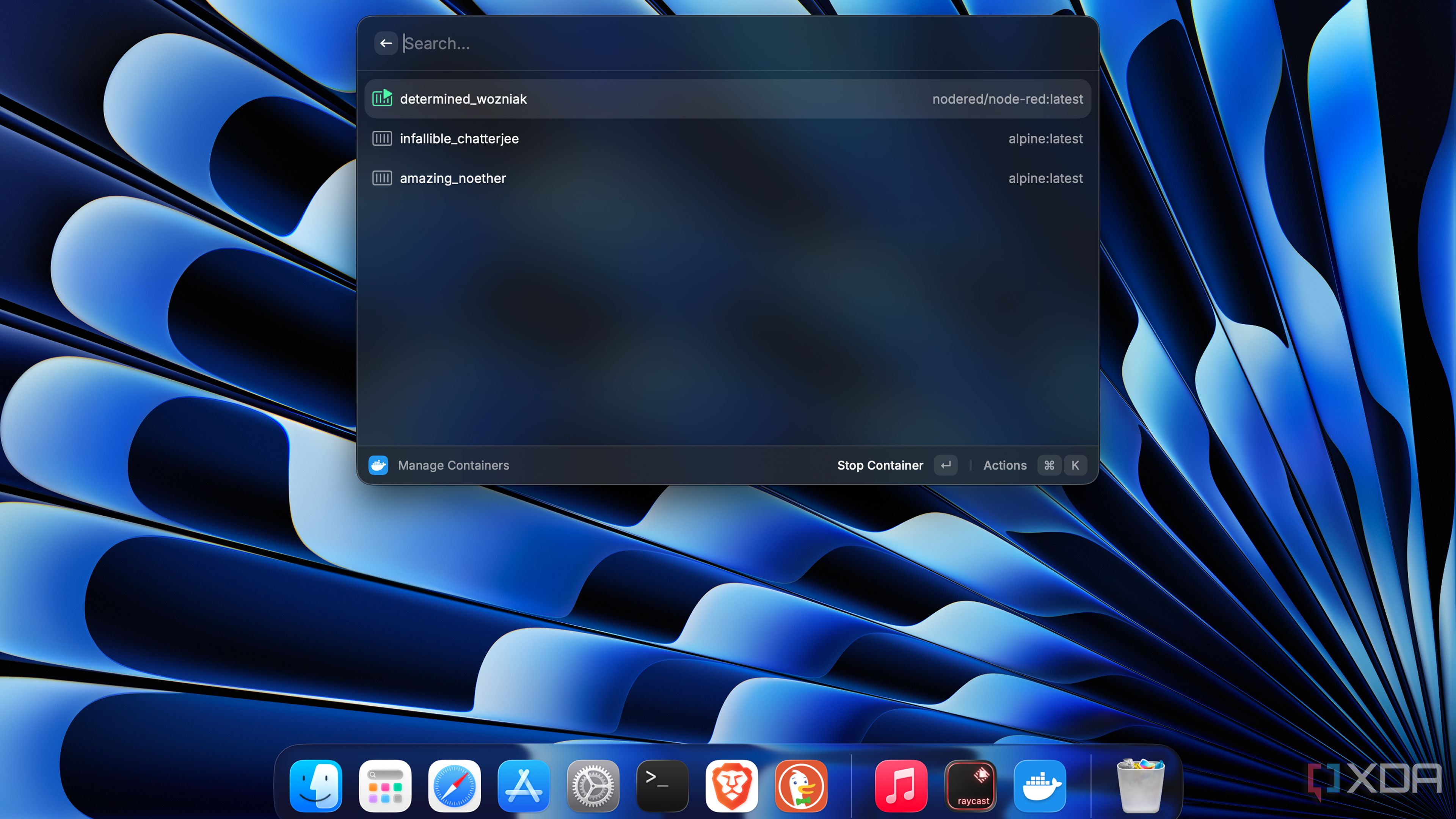This screenshot has height=819, width=1456.
Task: Open the App Store from Dock
Action: tap(524, 786)
